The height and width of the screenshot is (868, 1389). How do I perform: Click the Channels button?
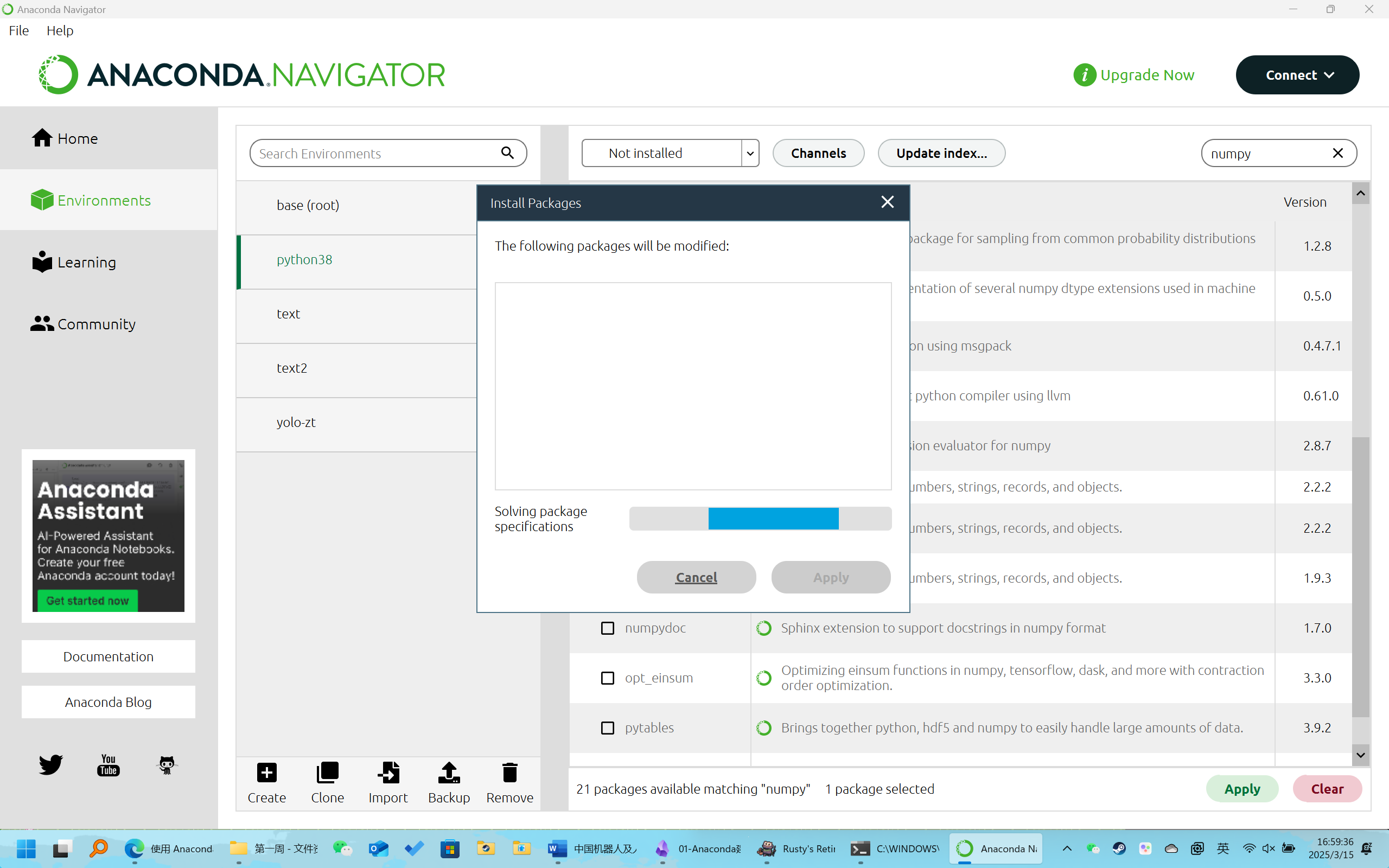tap(818, 154)
